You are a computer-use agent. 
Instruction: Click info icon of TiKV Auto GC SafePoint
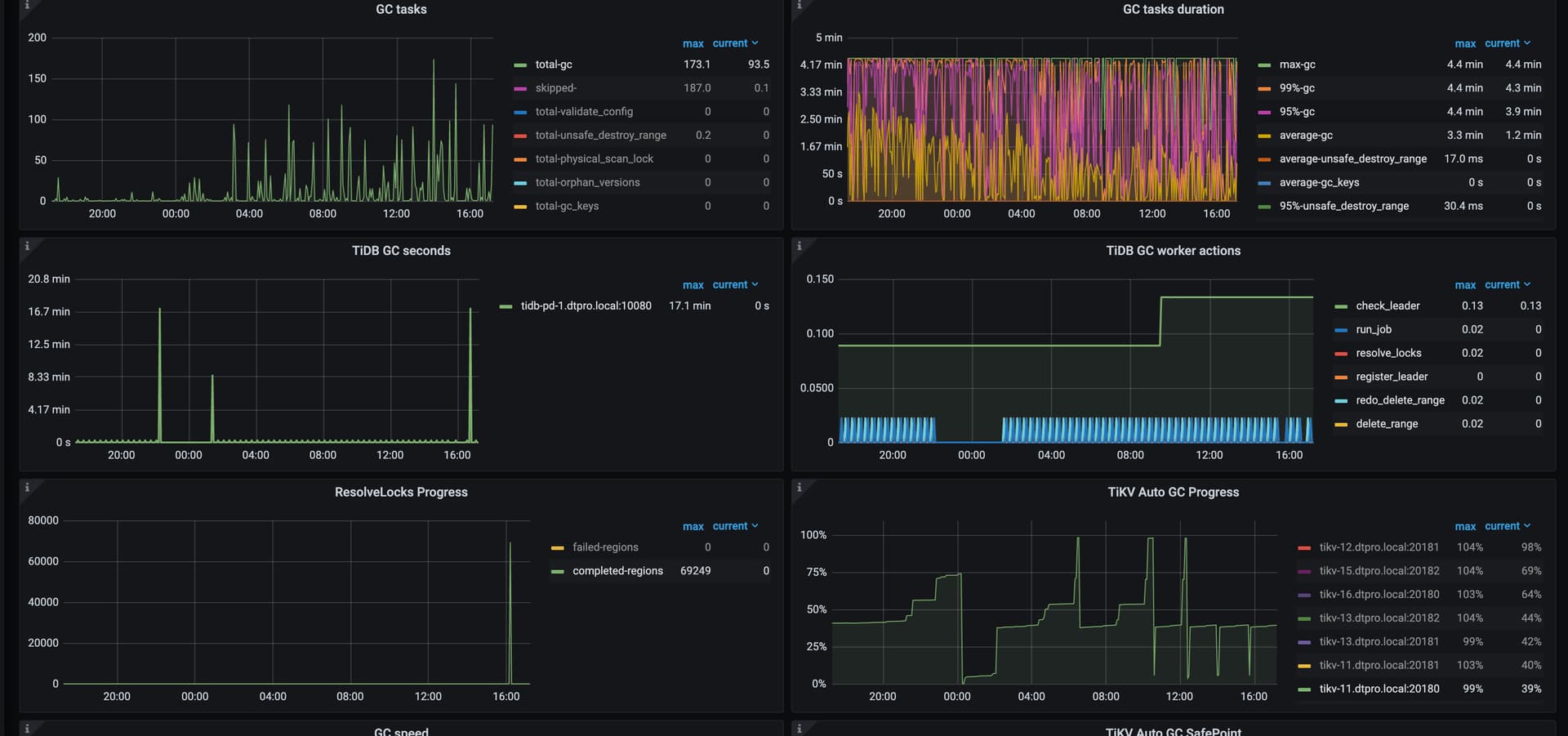tap(799, 728)
